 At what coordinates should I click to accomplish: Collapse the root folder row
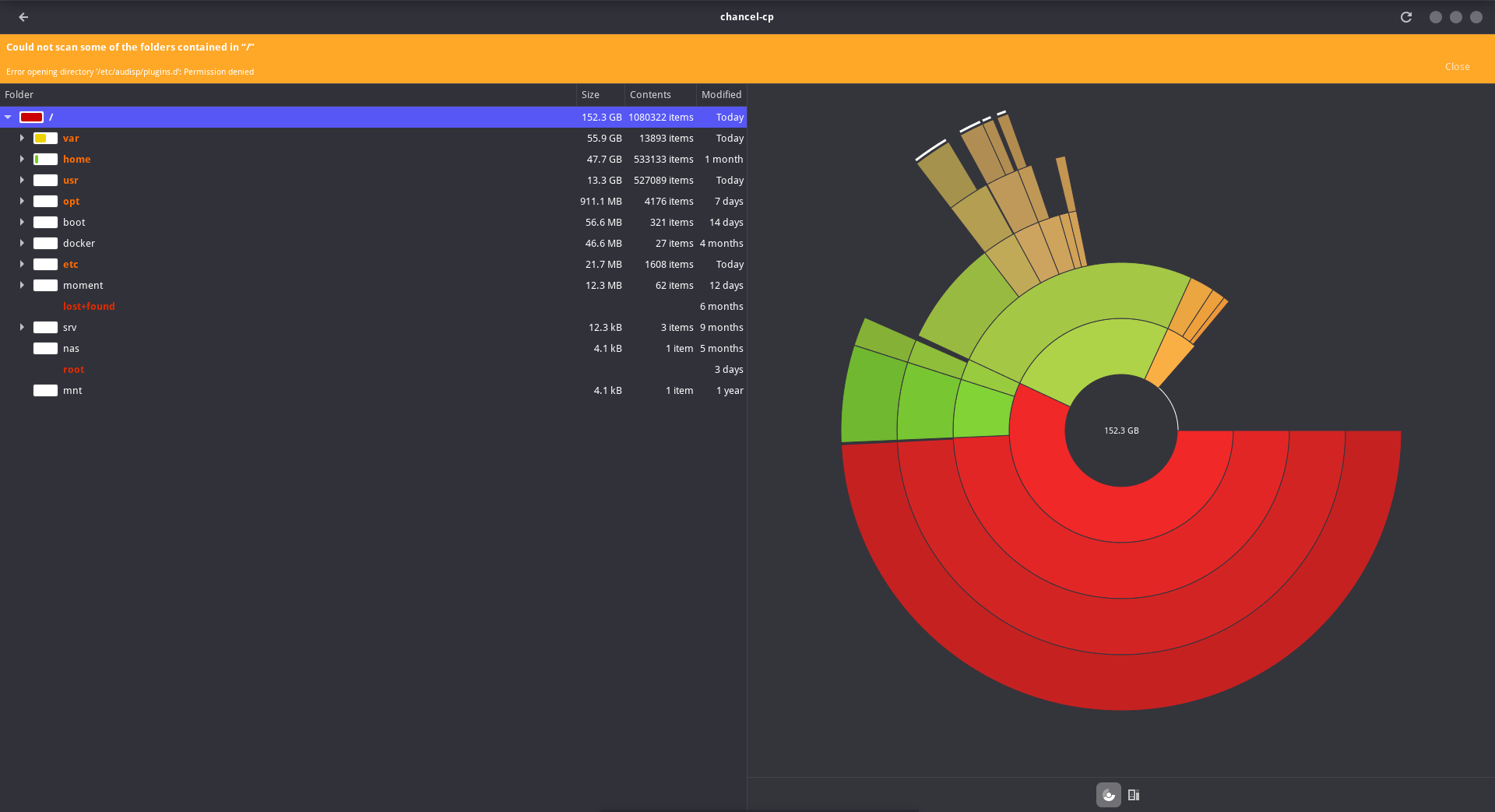[9, 118]
